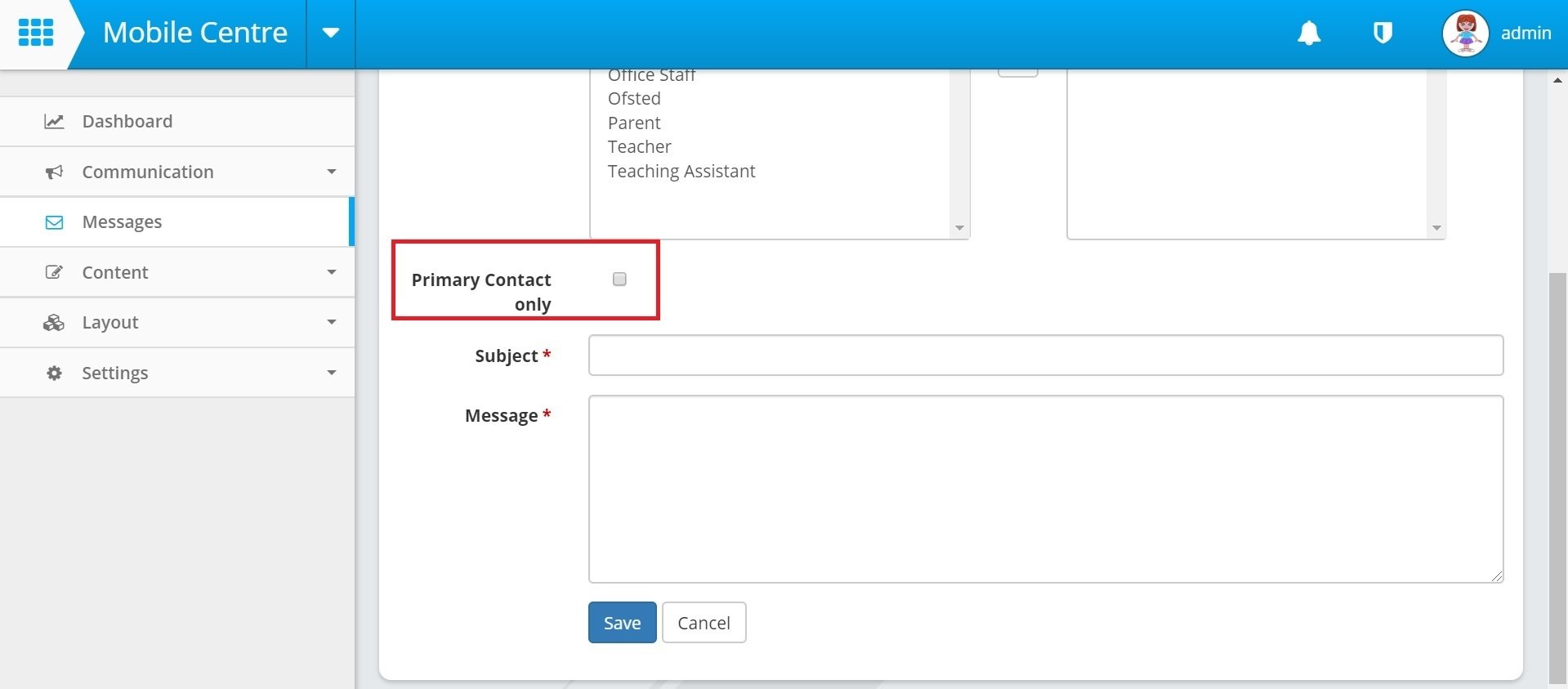Open the Layout menu item
The height and width of the screenshot is (689, 1568).
(x=177, y=323)
